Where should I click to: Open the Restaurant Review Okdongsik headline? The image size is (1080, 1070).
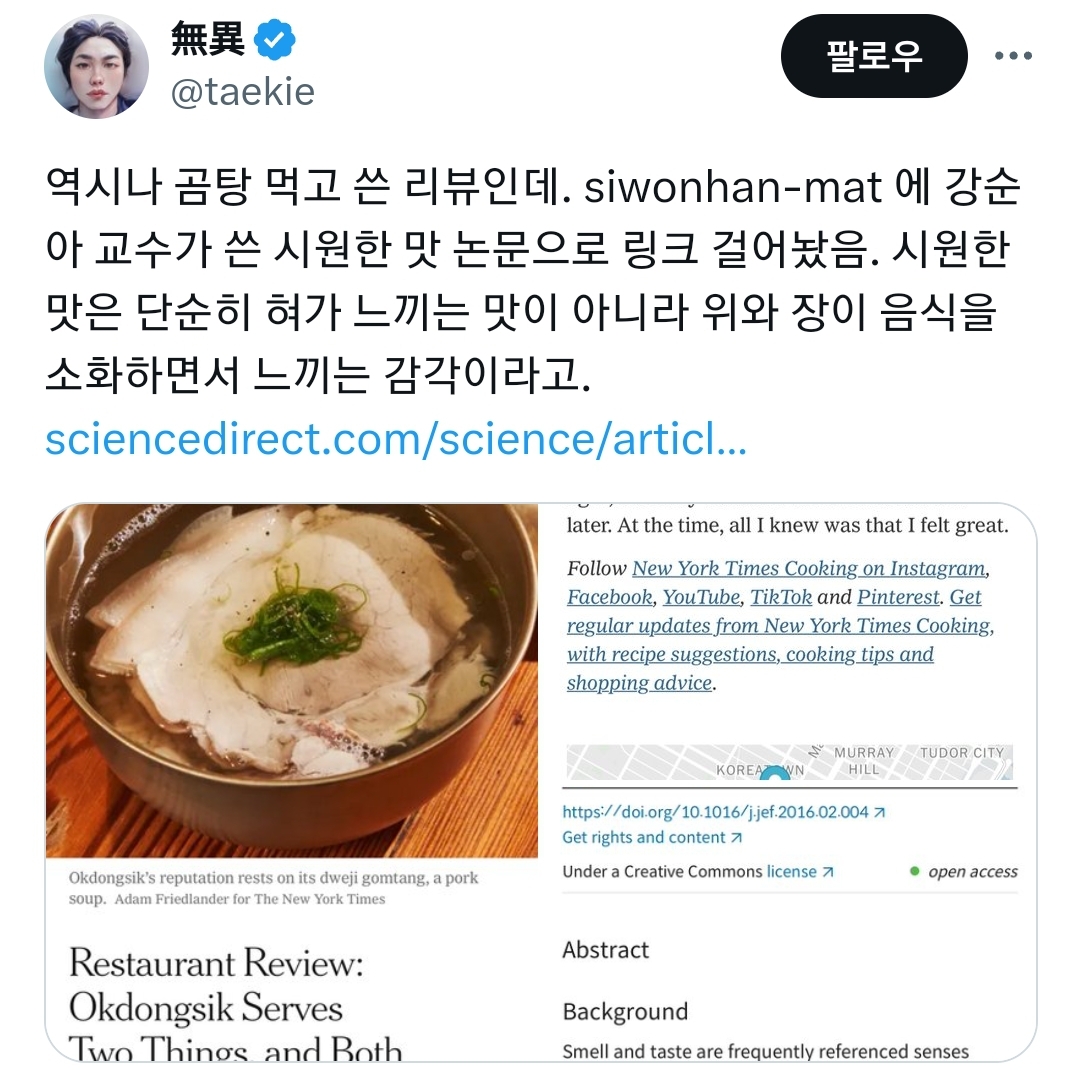click(236, 1004)
